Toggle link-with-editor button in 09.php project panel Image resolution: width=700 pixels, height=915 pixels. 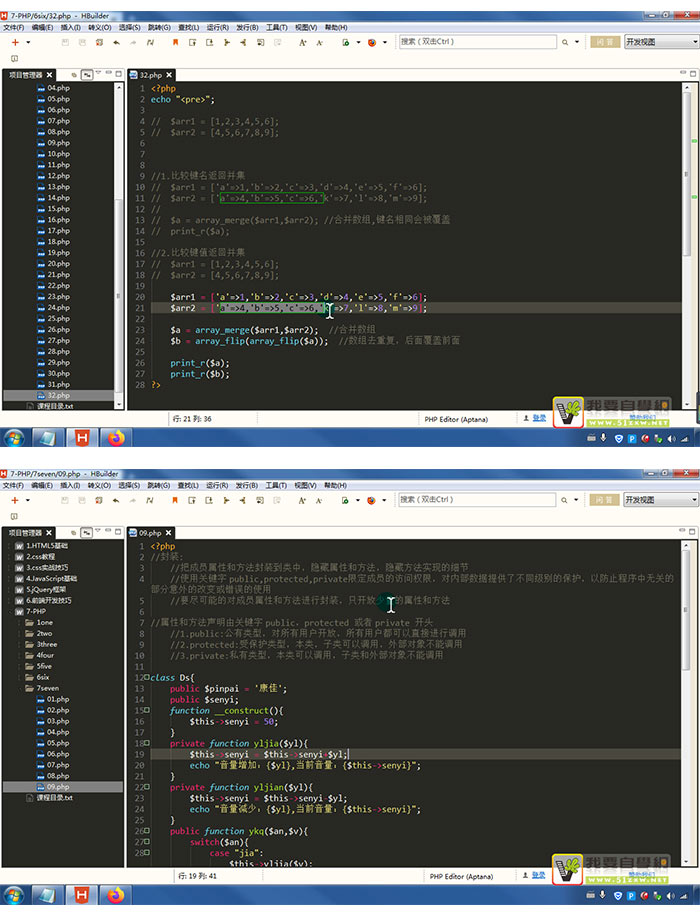point(86,533)
